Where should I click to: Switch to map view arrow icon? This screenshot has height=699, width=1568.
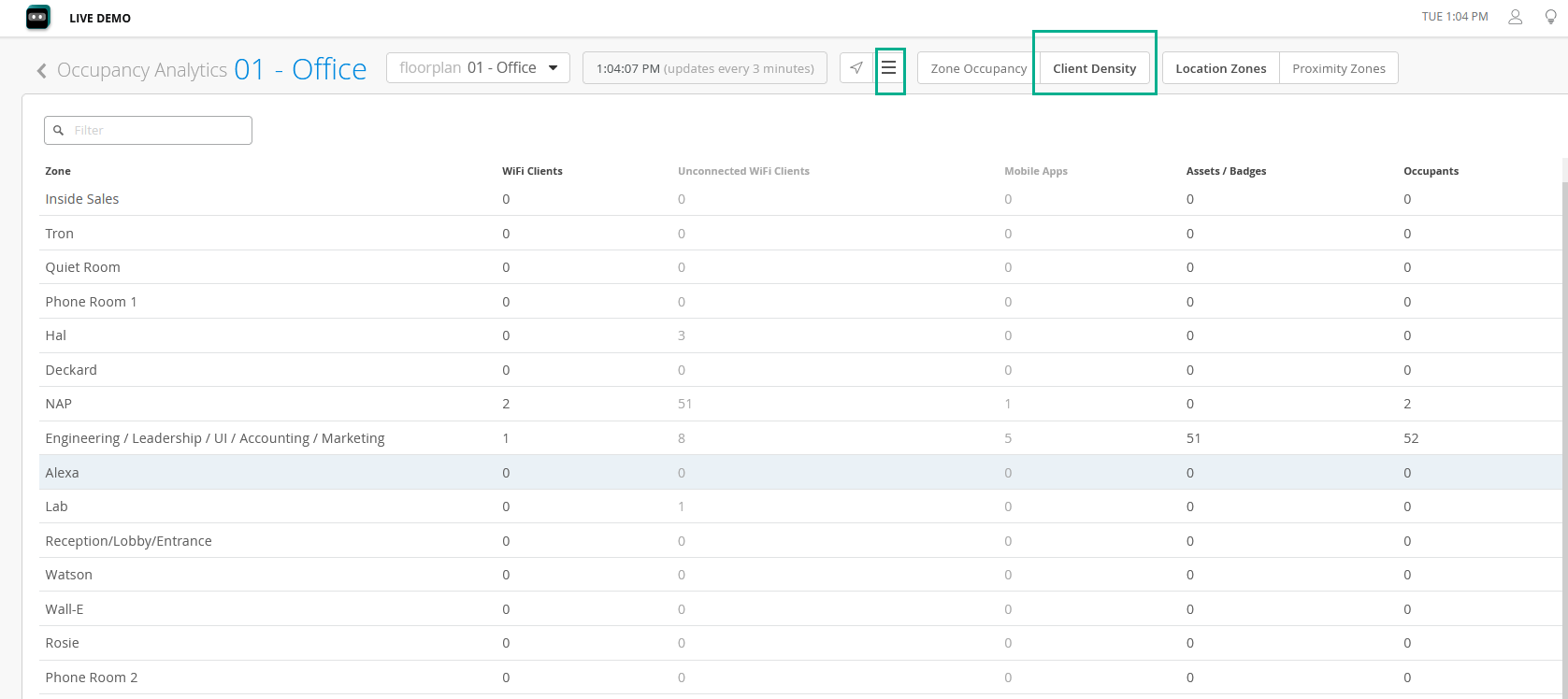tap(856, 68)
